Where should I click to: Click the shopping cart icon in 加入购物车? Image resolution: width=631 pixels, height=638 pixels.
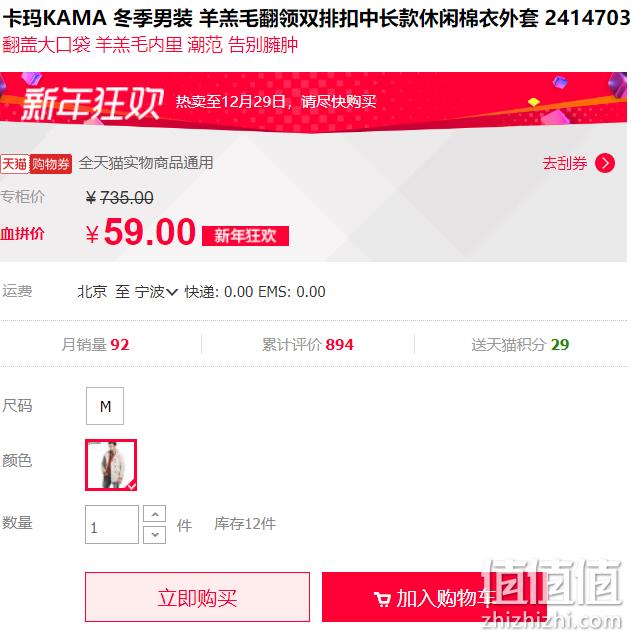click(x=382, y=599)
